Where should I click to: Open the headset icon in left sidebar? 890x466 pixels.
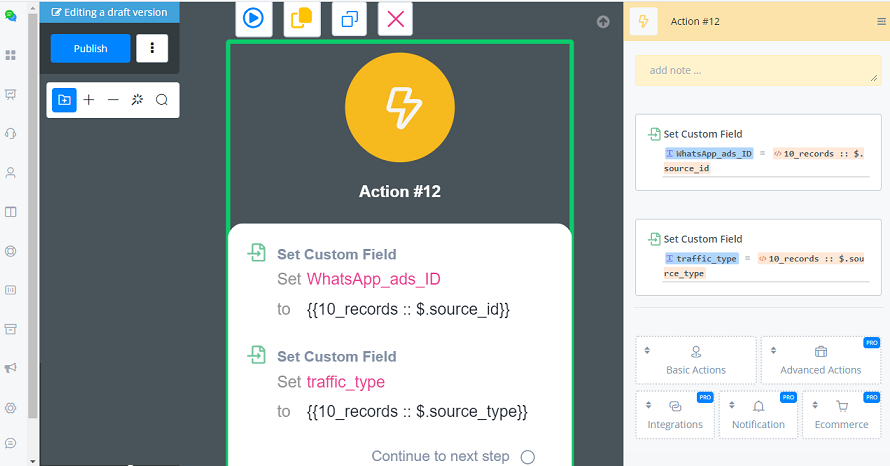[11, 133]
